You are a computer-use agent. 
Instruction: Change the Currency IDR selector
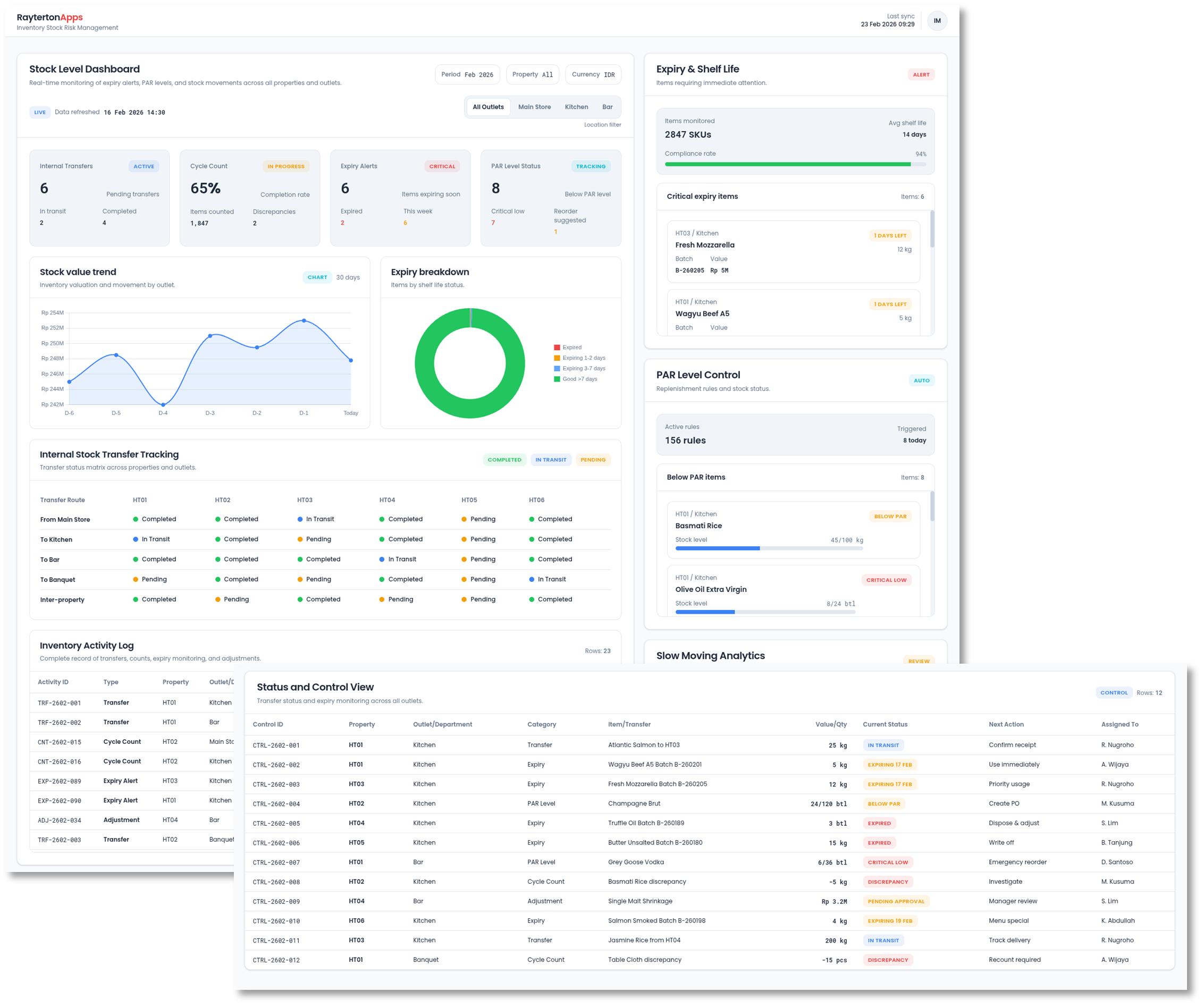[593, 74]
